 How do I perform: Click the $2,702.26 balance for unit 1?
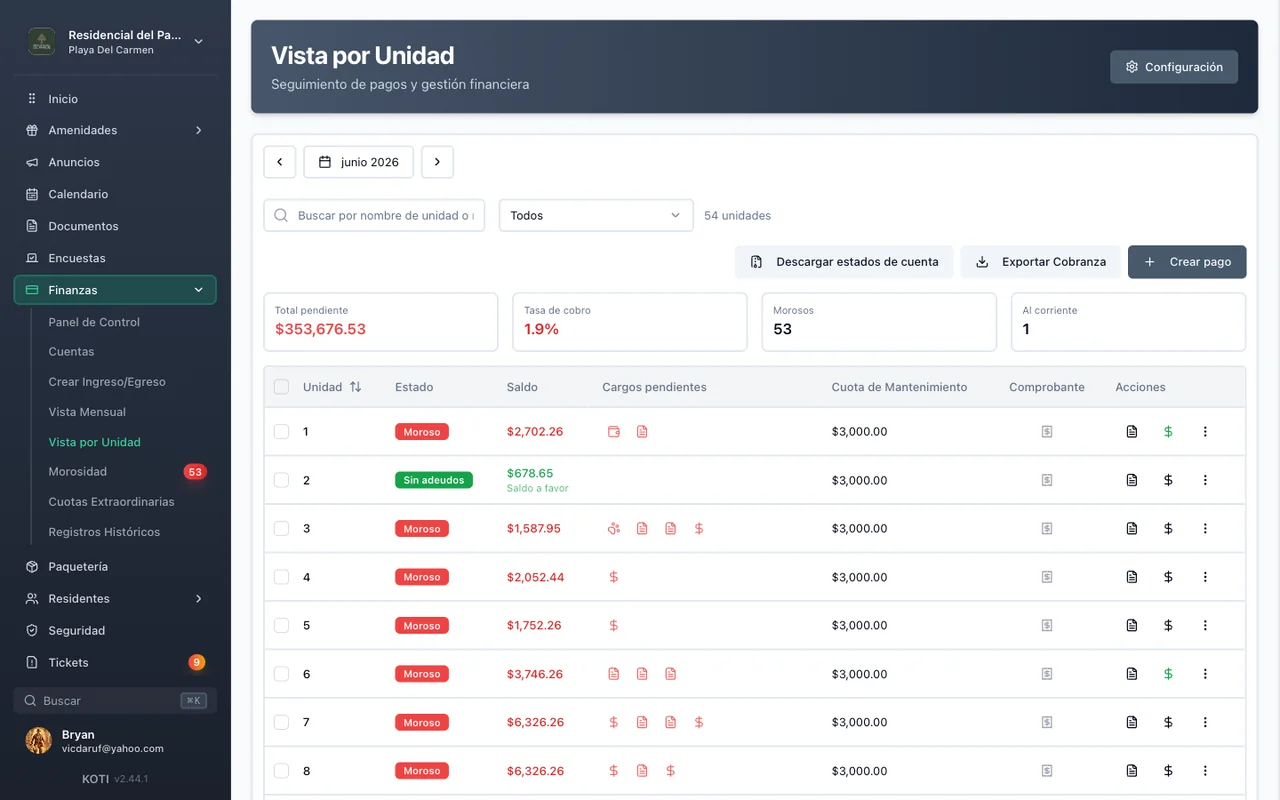[535, 432]
